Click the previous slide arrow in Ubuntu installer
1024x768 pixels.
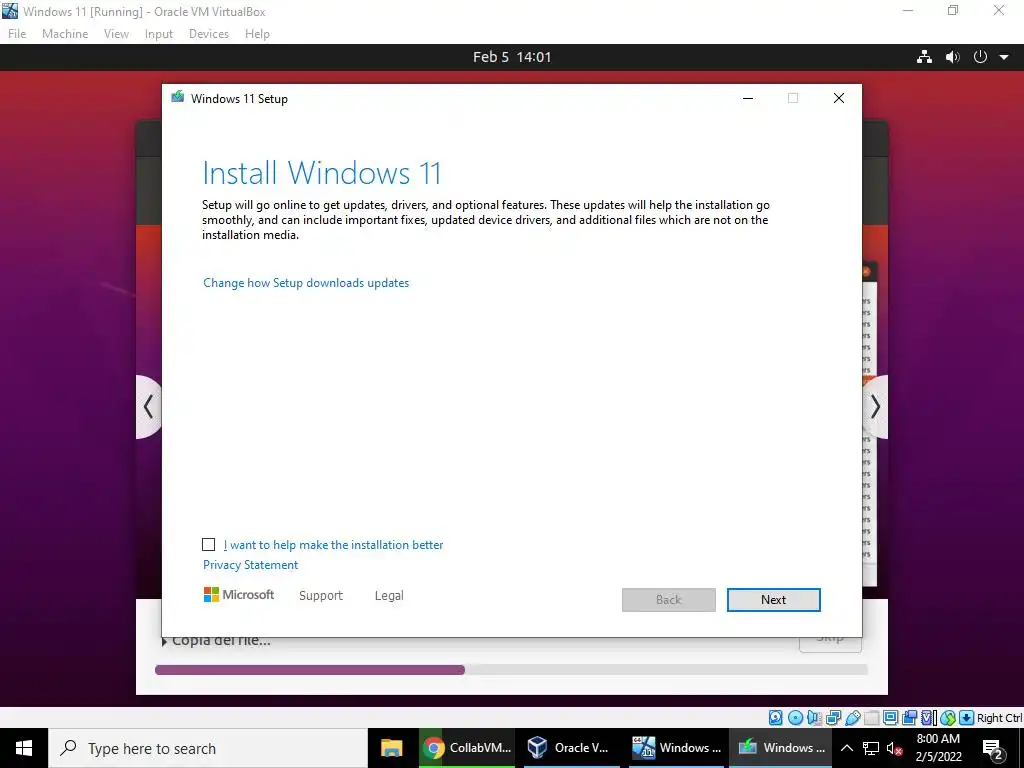point(148,407)
